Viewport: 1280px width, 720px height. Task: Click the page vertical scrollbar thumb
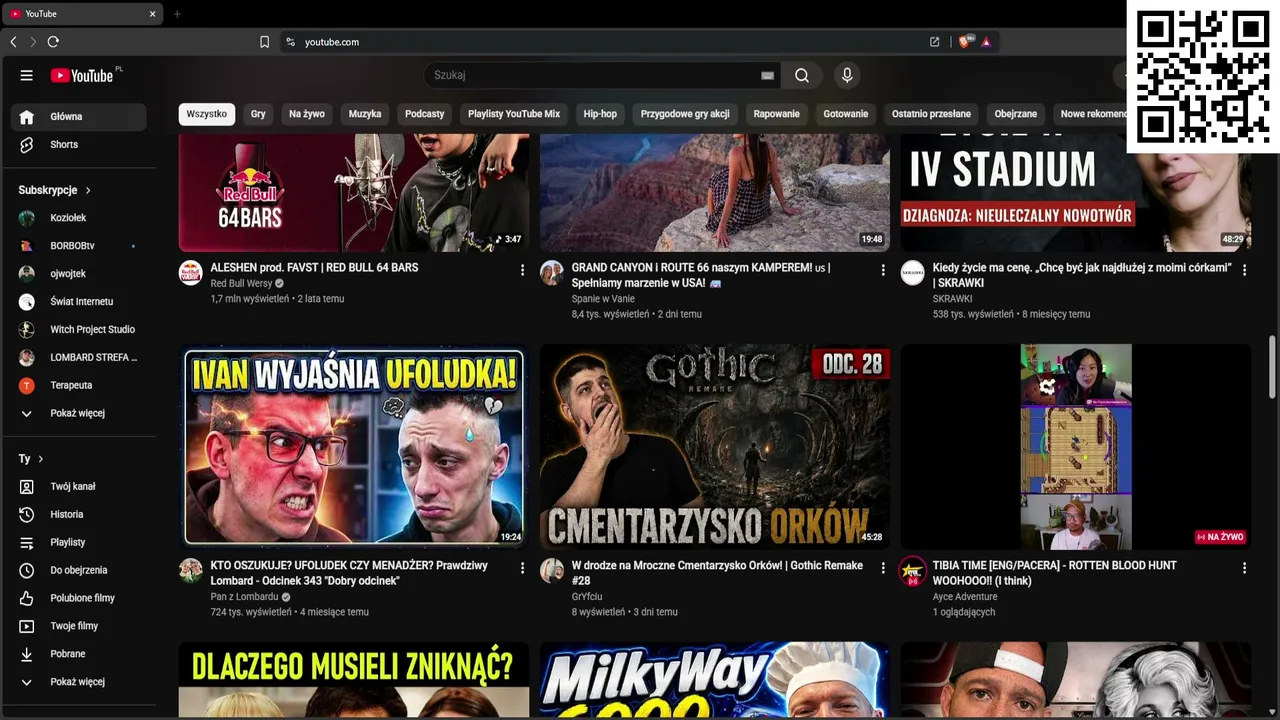pyautogui.click(x=1273, y=367)
